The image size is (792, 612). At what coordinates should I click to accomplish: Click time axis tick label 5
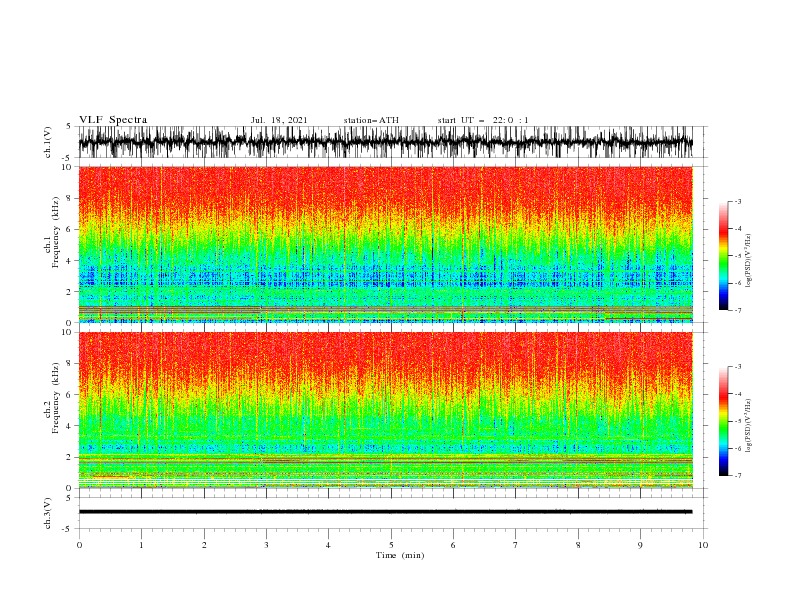click(x=391, y=545)
